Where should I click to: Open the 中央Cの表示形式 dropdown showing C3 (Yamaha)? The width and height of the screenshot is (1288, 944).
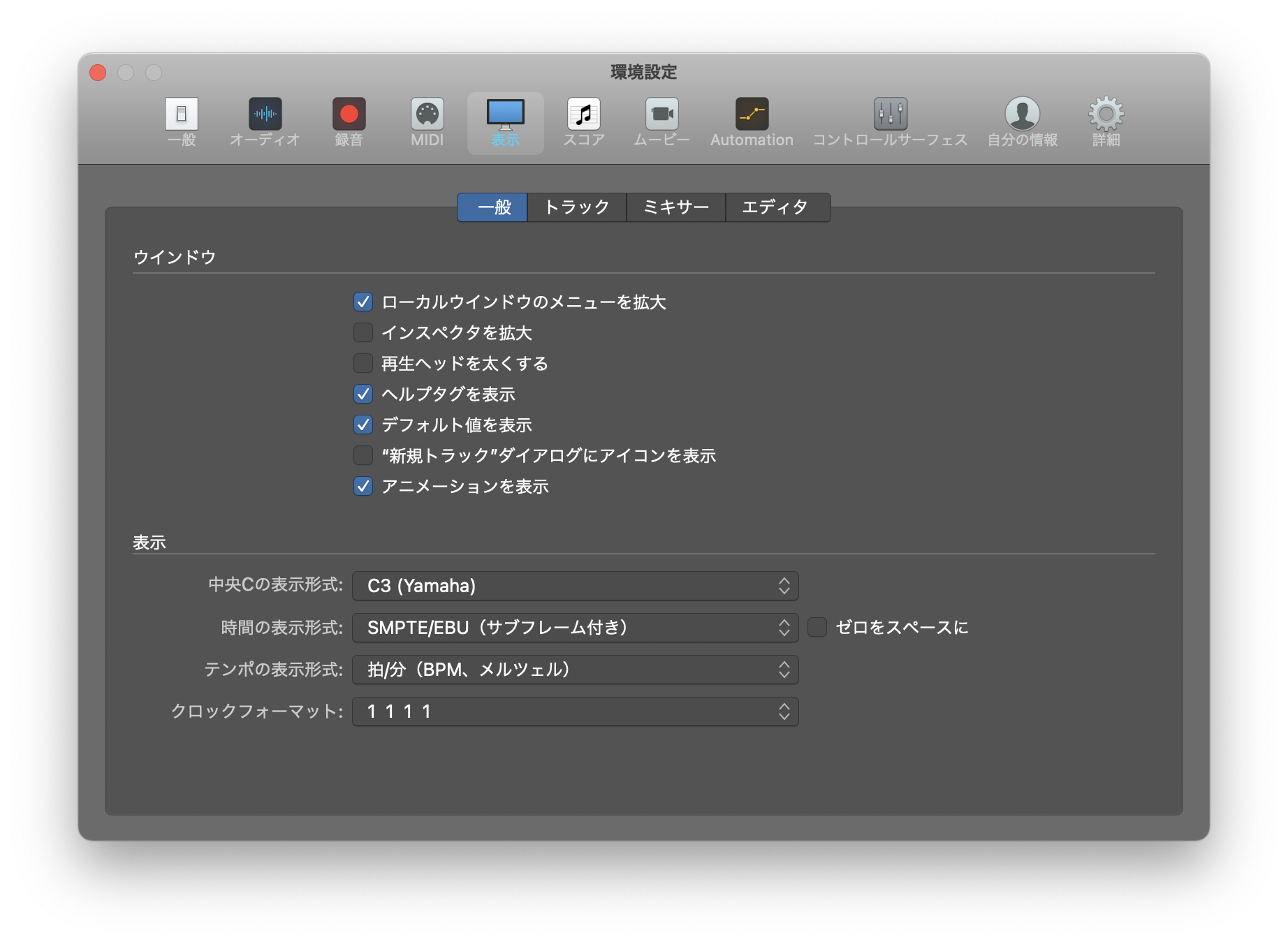coord(575,586)
